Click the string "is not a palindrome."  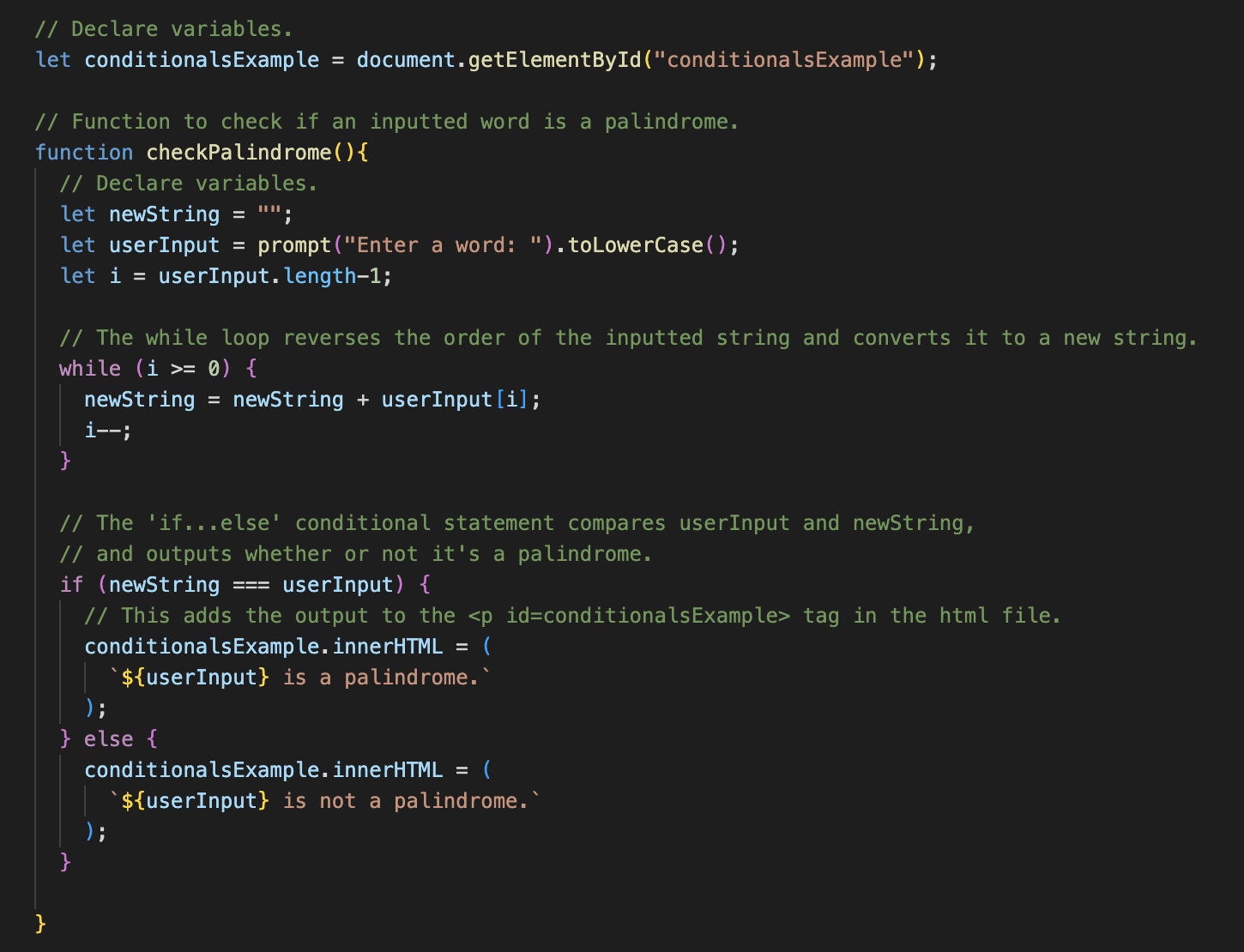[x=406, y=801]
